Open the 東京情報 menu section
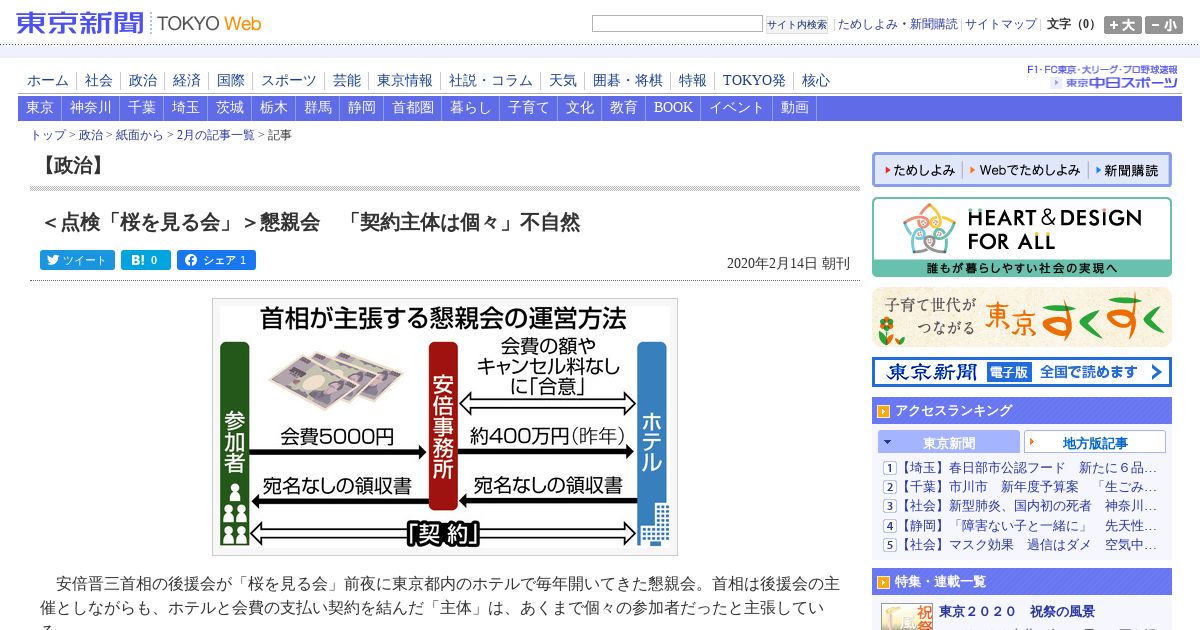Screen dimensions: 1200x630 pos(405,81)
